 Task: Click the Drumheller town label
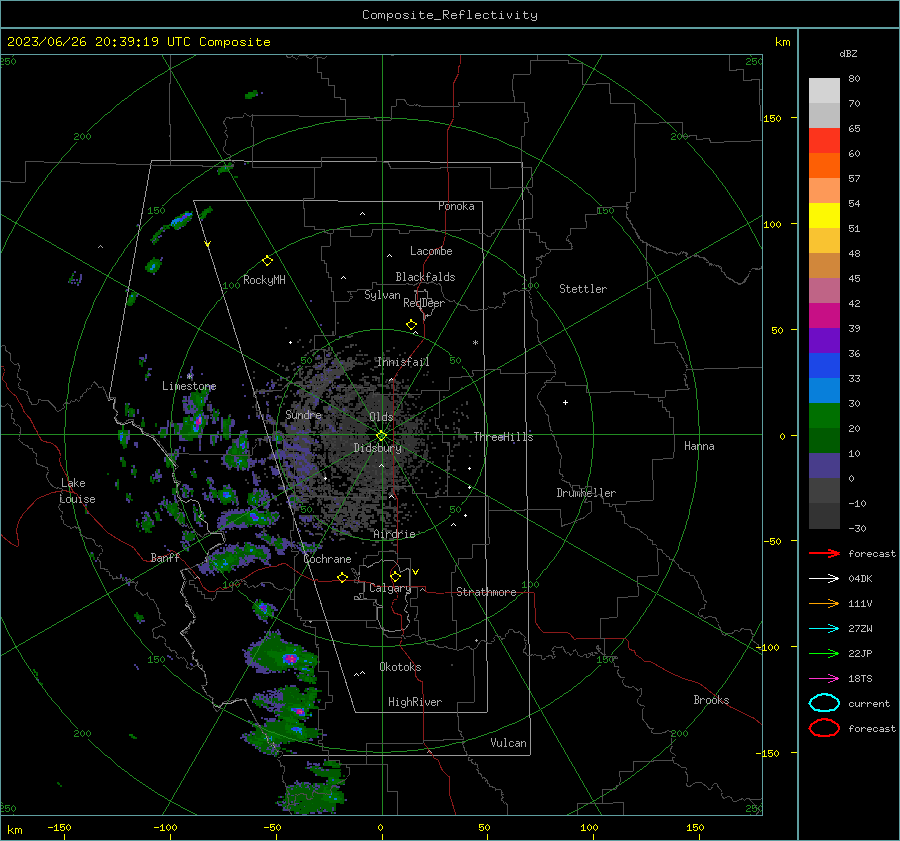tap(586, 493)
